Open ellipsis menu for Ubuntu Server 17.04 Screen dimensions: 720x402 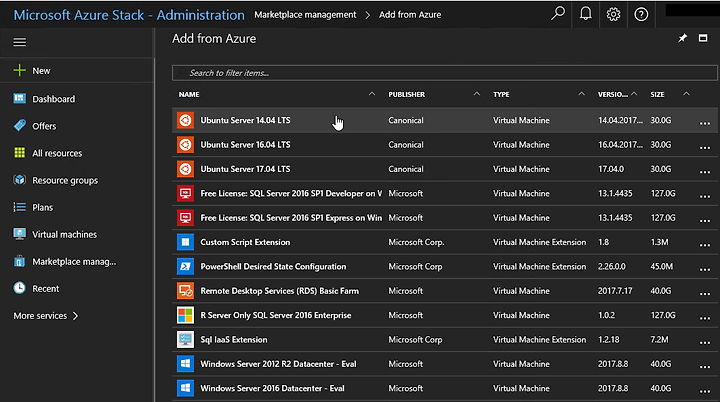click(x=705, y=172)
